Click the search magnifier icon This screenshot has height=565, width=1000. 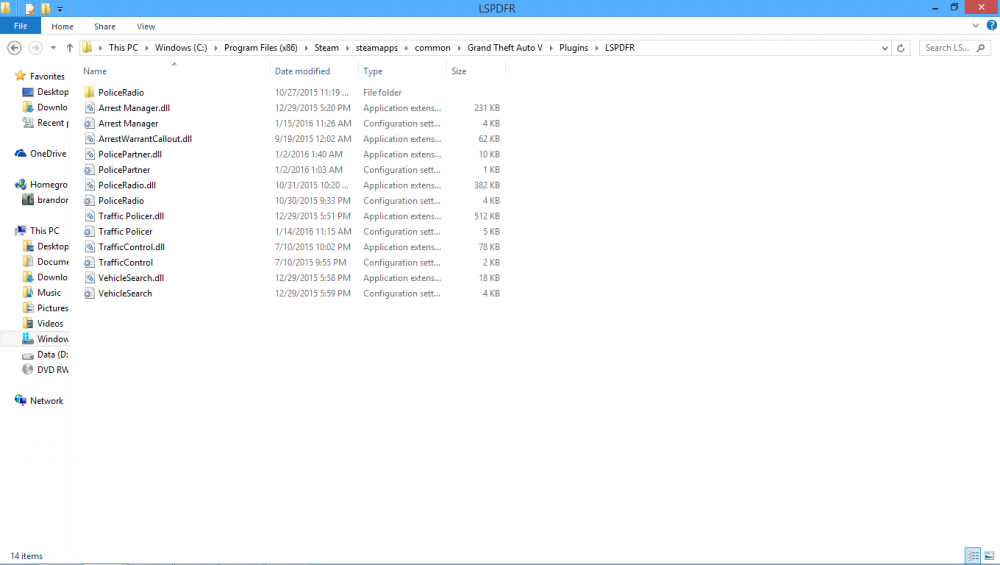coord(981,48)
